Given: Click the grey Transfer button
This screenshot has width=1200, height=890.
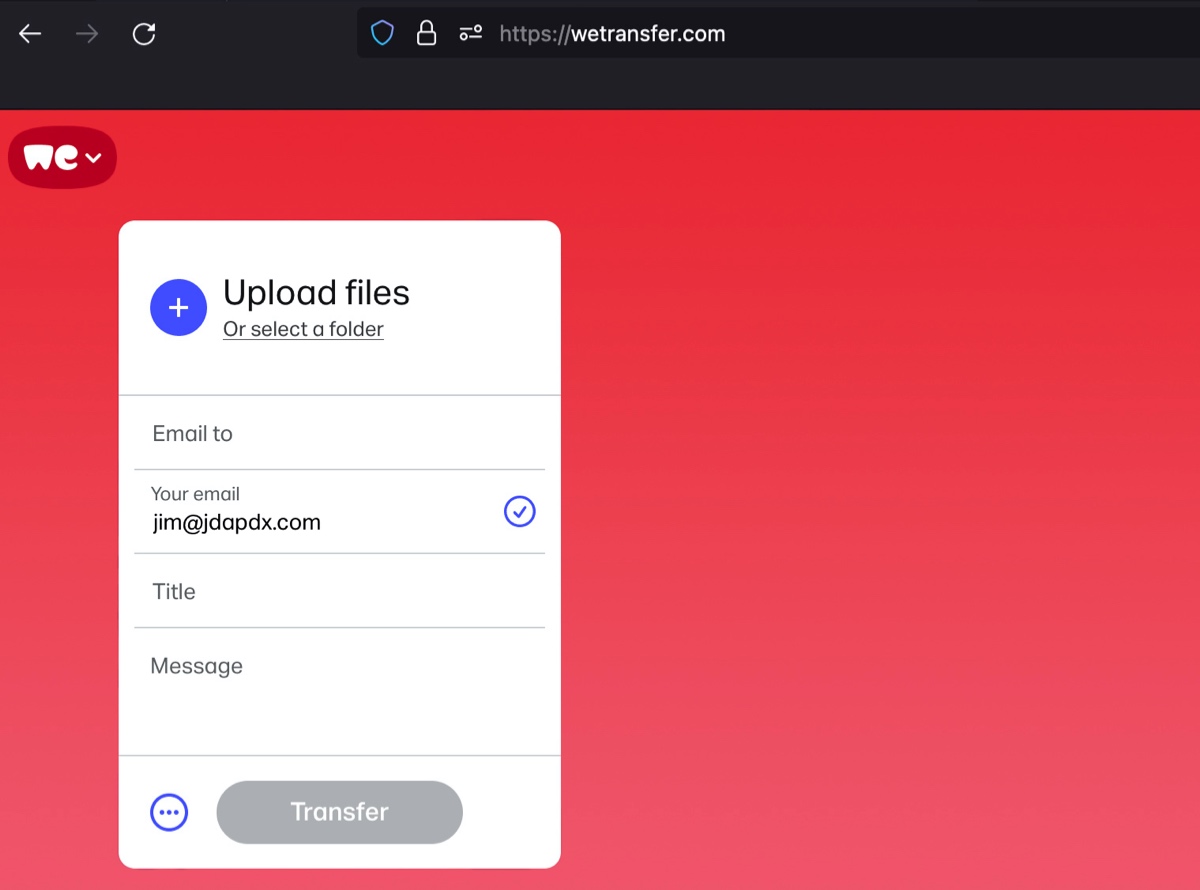Looking at the screenshot, I should tap(339, 812).
